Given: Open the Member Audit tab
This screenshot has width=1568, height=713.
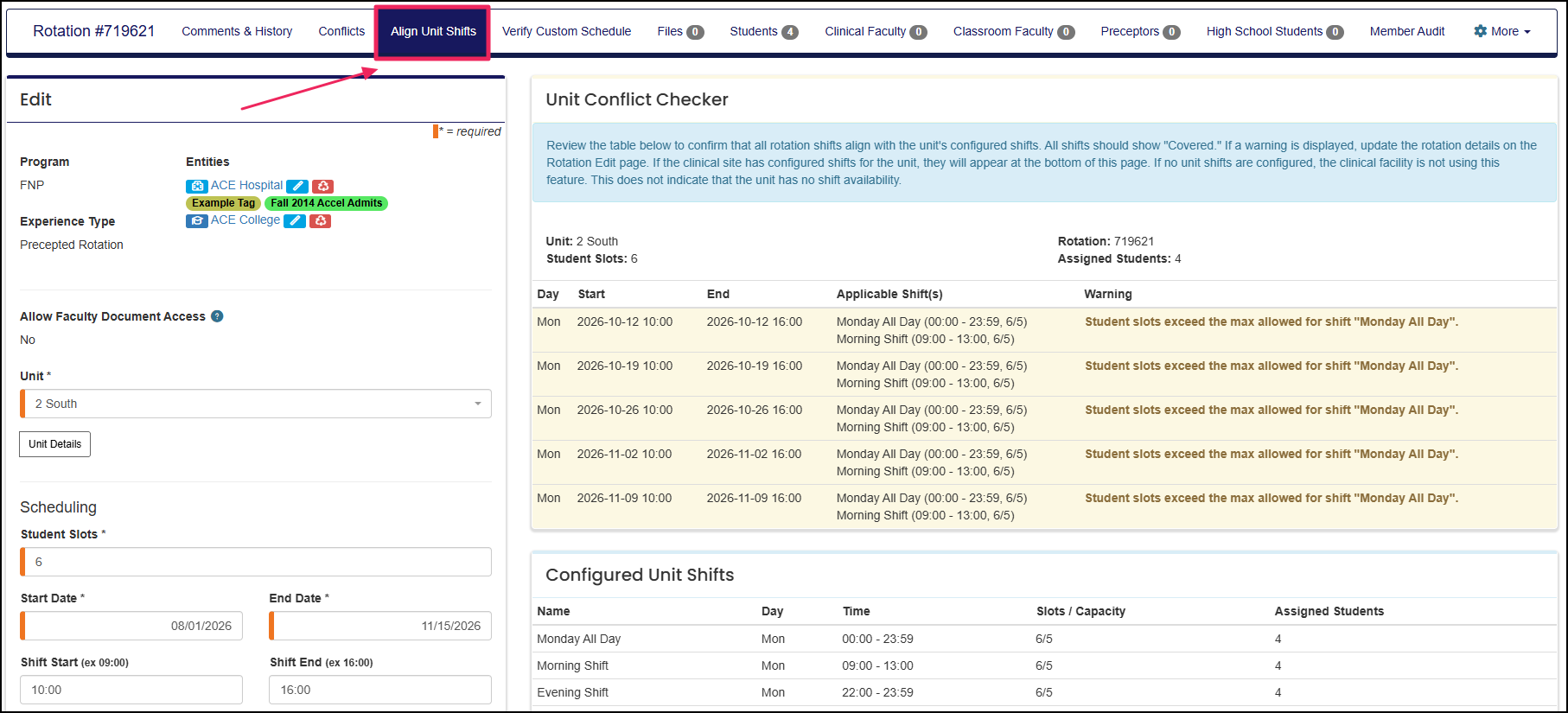Looking at the screenshot, I should click(x=1407, y=31).
